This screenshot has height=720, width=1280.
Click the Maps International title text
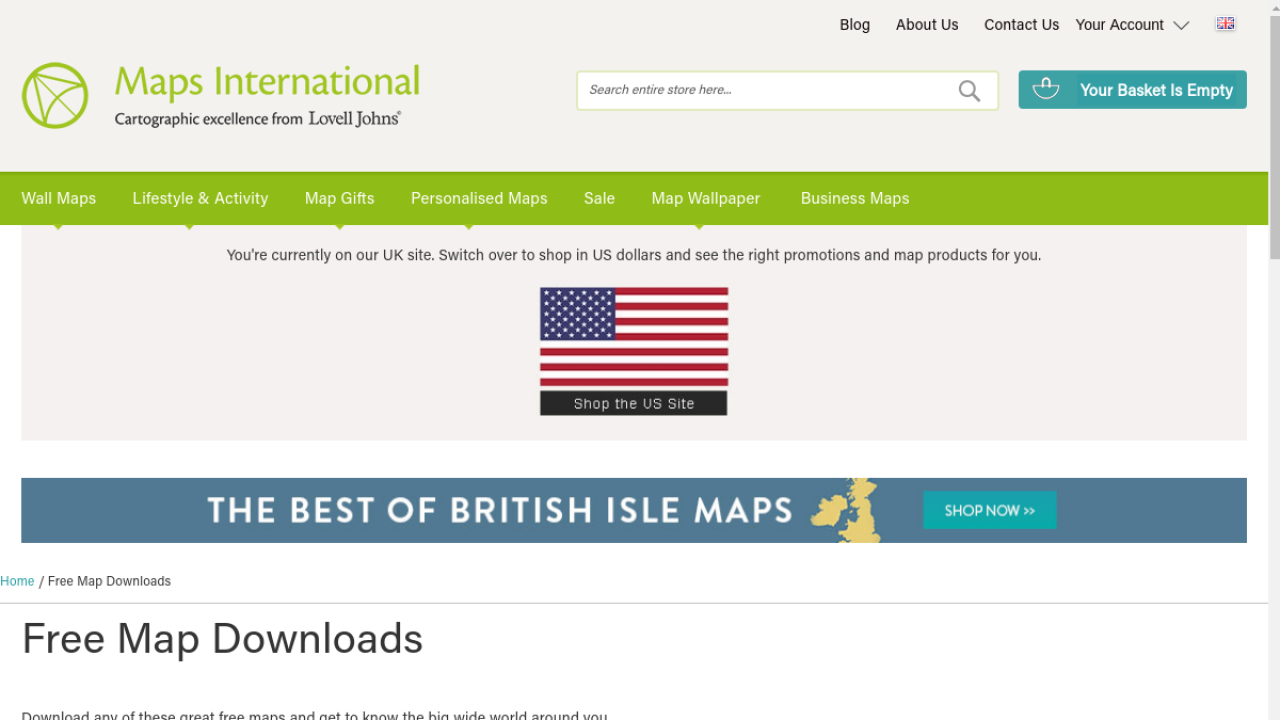[x=267, y=83]
